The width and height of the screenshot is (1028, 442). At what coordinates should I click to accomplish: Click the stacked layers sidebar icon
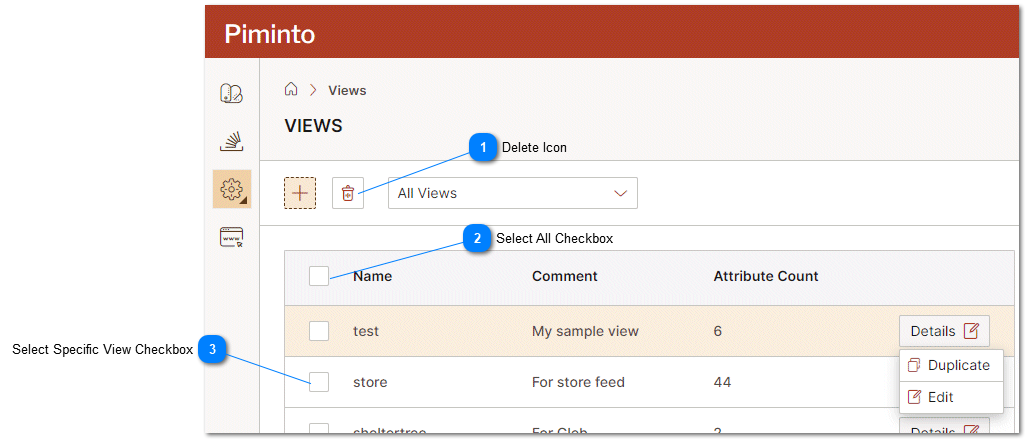click(x=231, y=141)
